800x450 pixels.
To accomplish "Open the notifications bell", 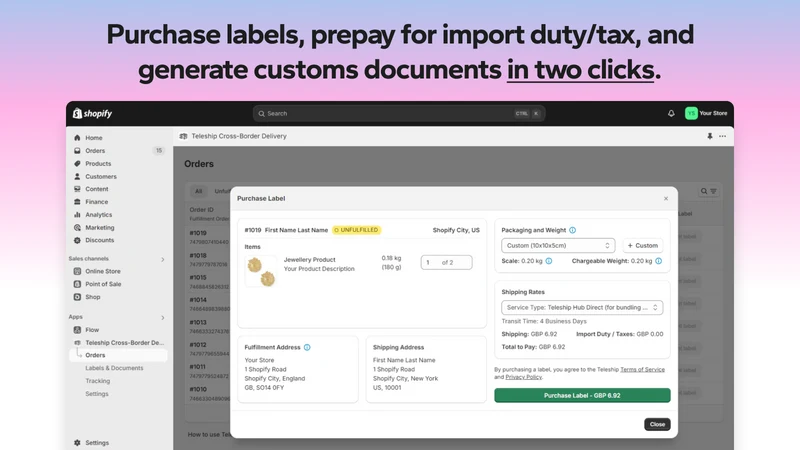I will click(x=671, y=113).
